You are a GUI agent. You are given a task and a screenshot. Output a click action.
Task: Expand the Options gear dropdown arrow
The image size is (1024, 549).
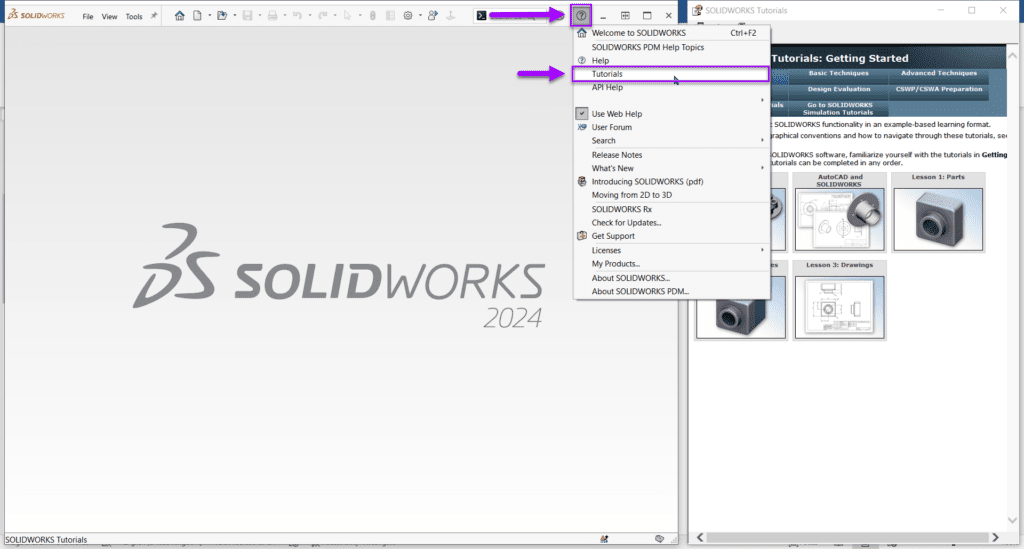pos(420,16)
